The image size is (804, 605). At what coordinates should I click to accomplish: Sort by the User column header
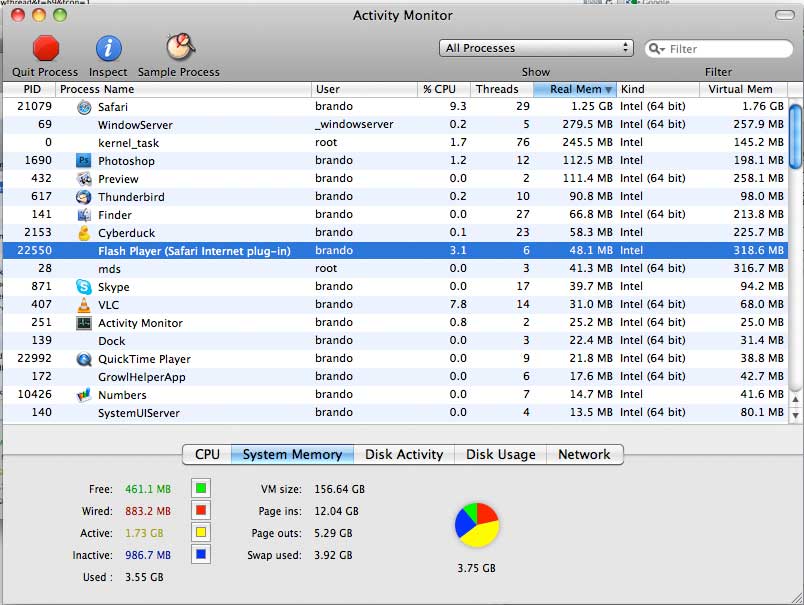click(x=364, y=89)
